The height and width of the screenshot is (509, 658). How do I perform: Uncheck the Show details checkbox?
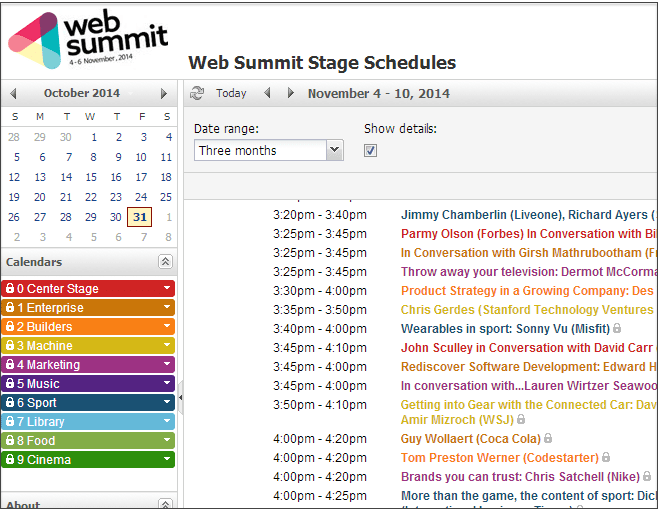coord(370,150)
